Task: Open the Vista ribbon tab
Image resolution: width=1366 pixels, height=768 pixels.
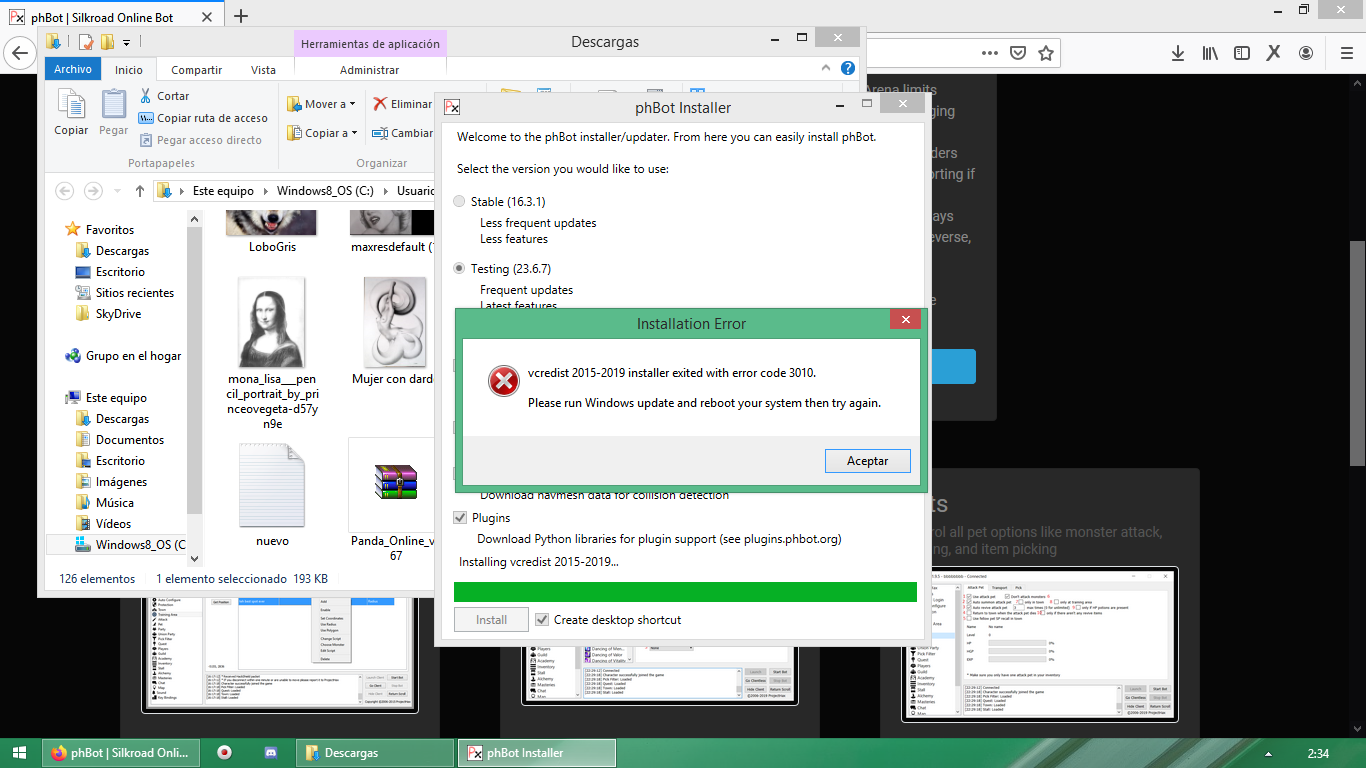Action: (263, 70)
